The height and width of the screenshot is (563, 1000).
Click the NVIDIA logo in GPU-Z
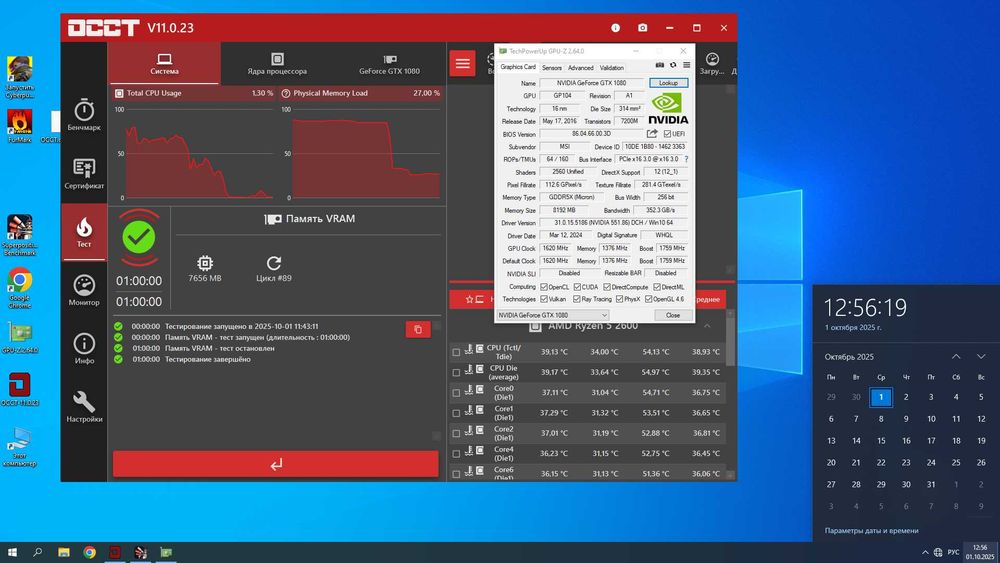(x=668, y=108)
